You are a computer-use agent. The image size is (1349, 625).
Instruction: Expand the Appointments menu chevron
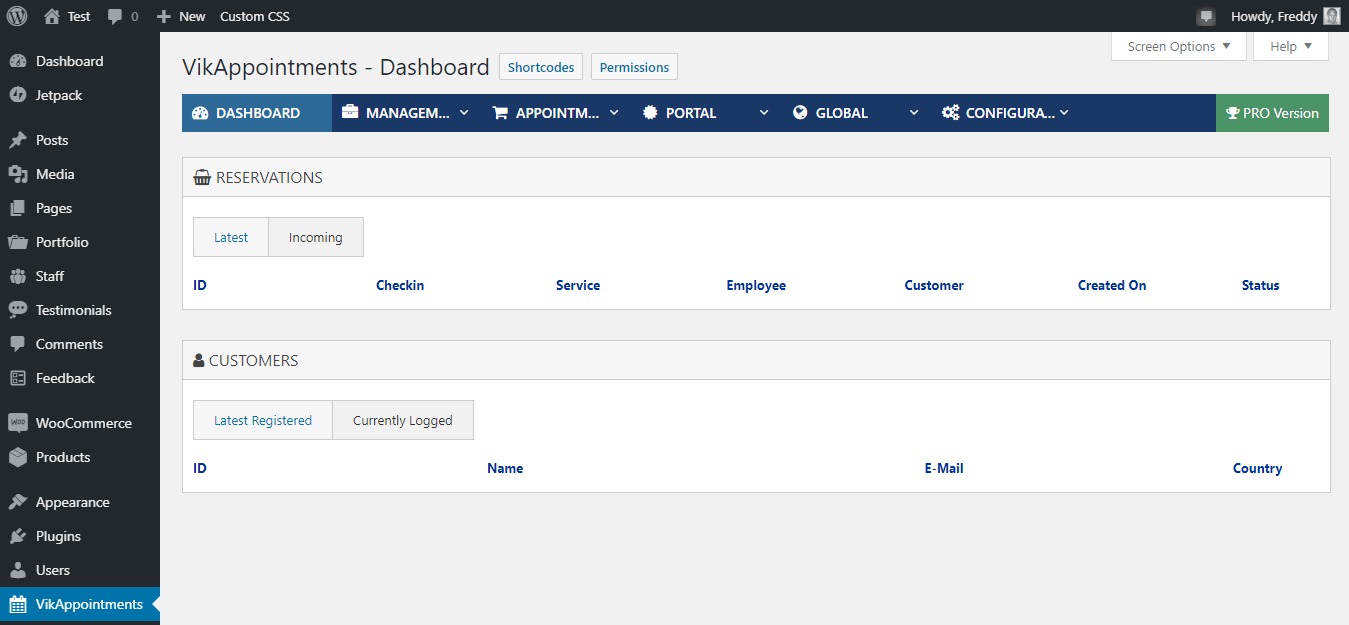click(x=614, y=113)
